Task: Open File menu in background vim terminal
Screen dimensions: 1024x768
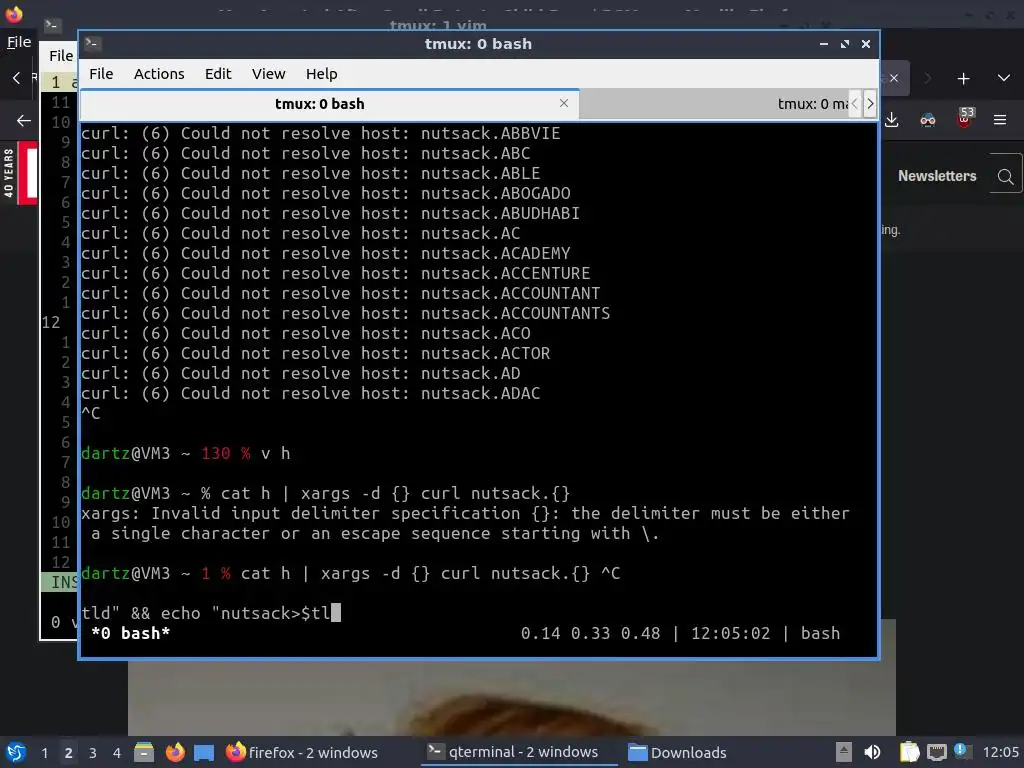Action: [61, 56]
